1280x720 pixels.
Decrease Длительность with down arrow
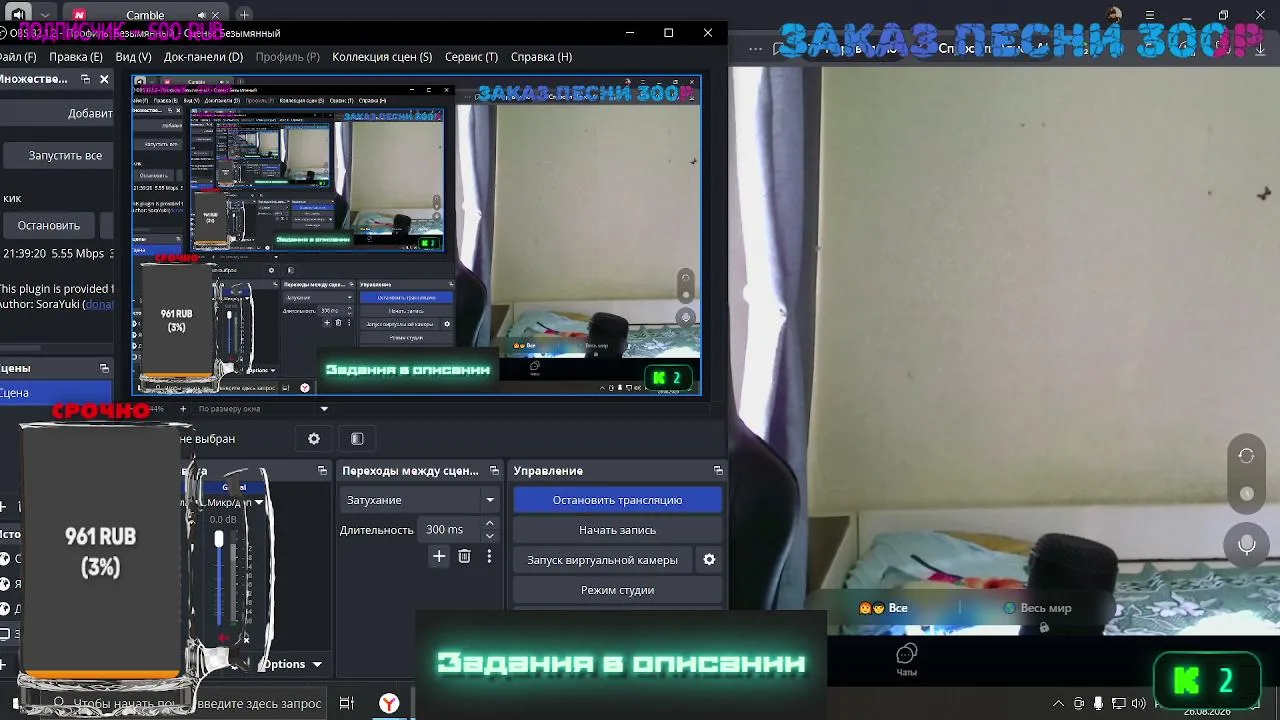pos(489,536)
